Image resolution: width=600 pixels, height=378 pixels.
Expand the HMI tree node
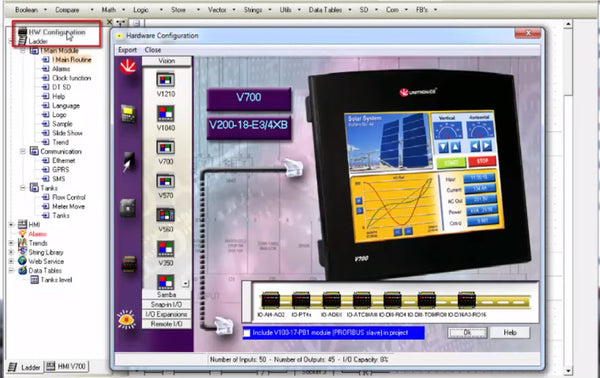click(x=11, y=225)
